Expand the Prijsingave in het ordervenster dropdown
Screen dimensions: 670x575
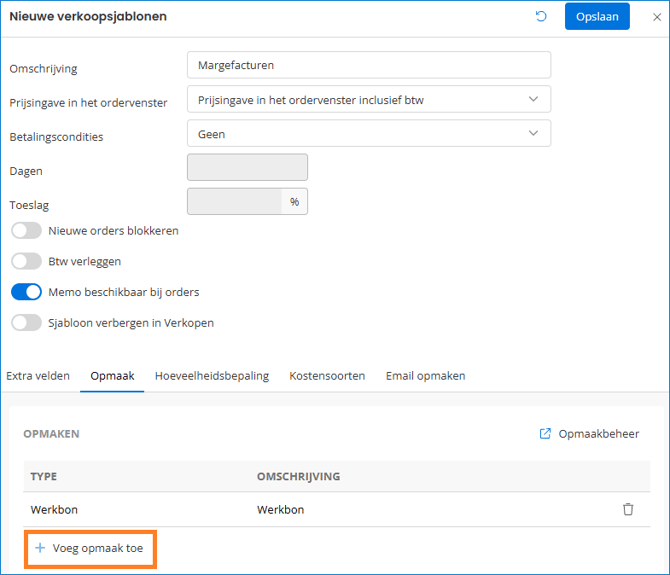pyautogui.click(x=368, y=100)
